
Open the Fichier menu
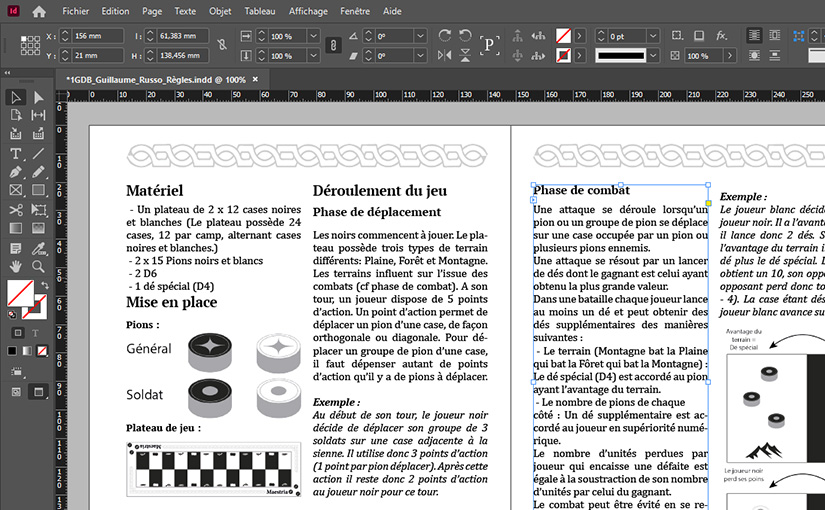tap(75, 11)
